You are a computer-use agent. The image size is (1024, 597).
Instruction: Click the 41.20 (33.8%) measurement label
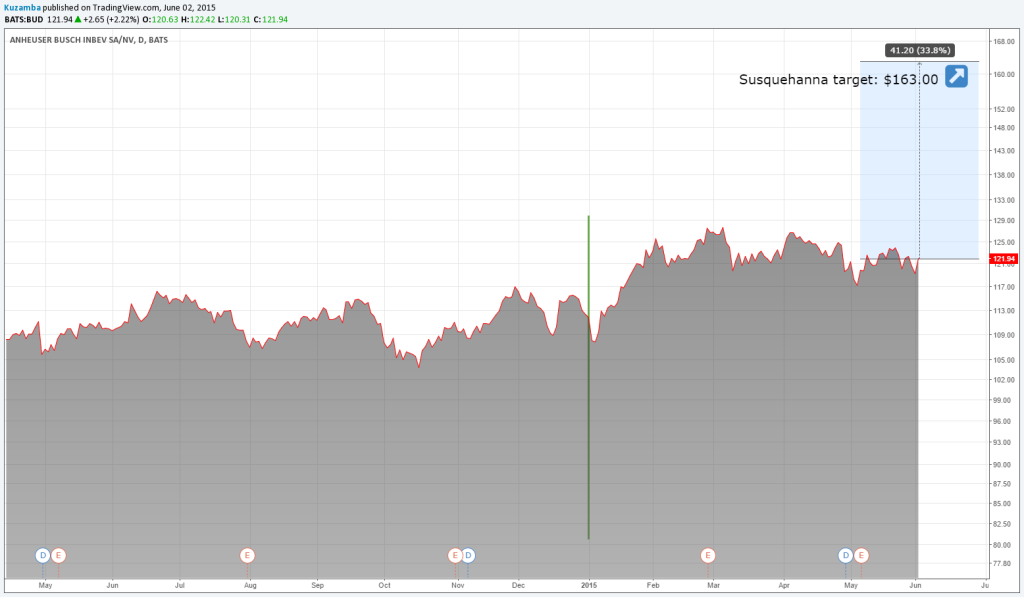point(920,50)
